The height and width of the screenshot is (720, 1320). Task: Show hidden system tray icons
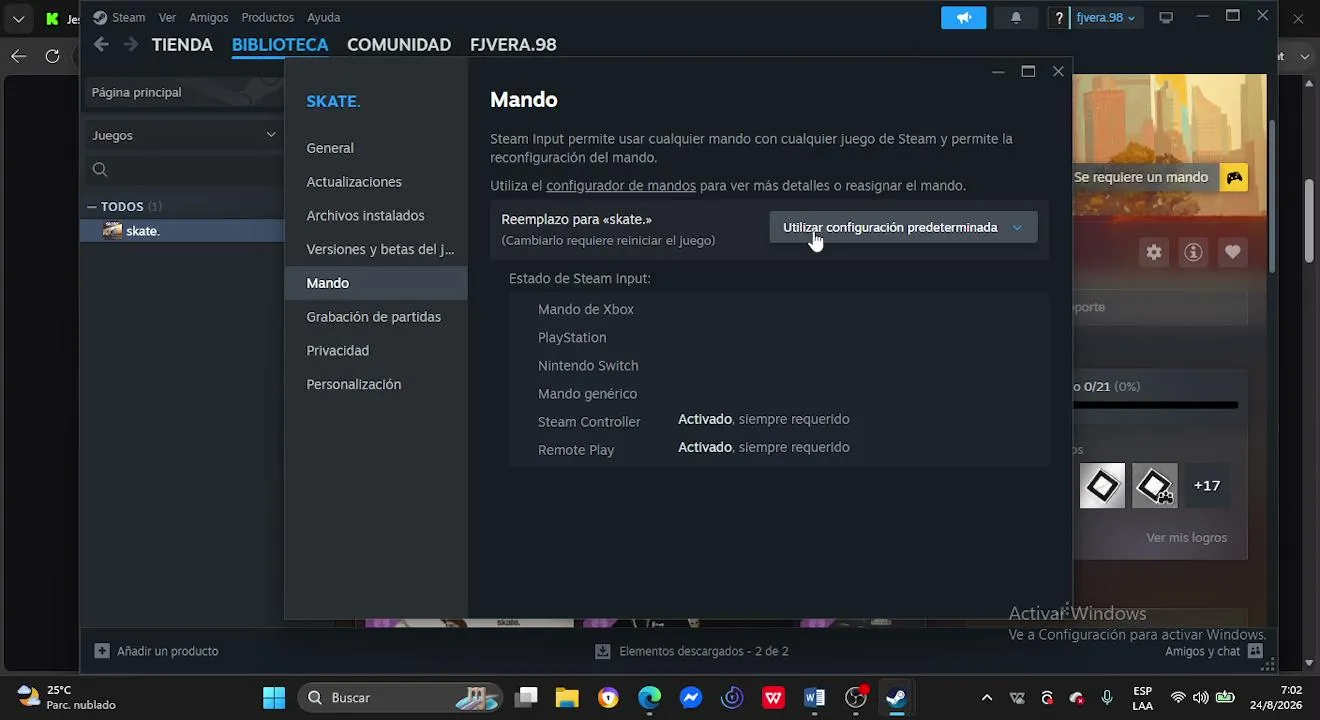pos(987,698)
